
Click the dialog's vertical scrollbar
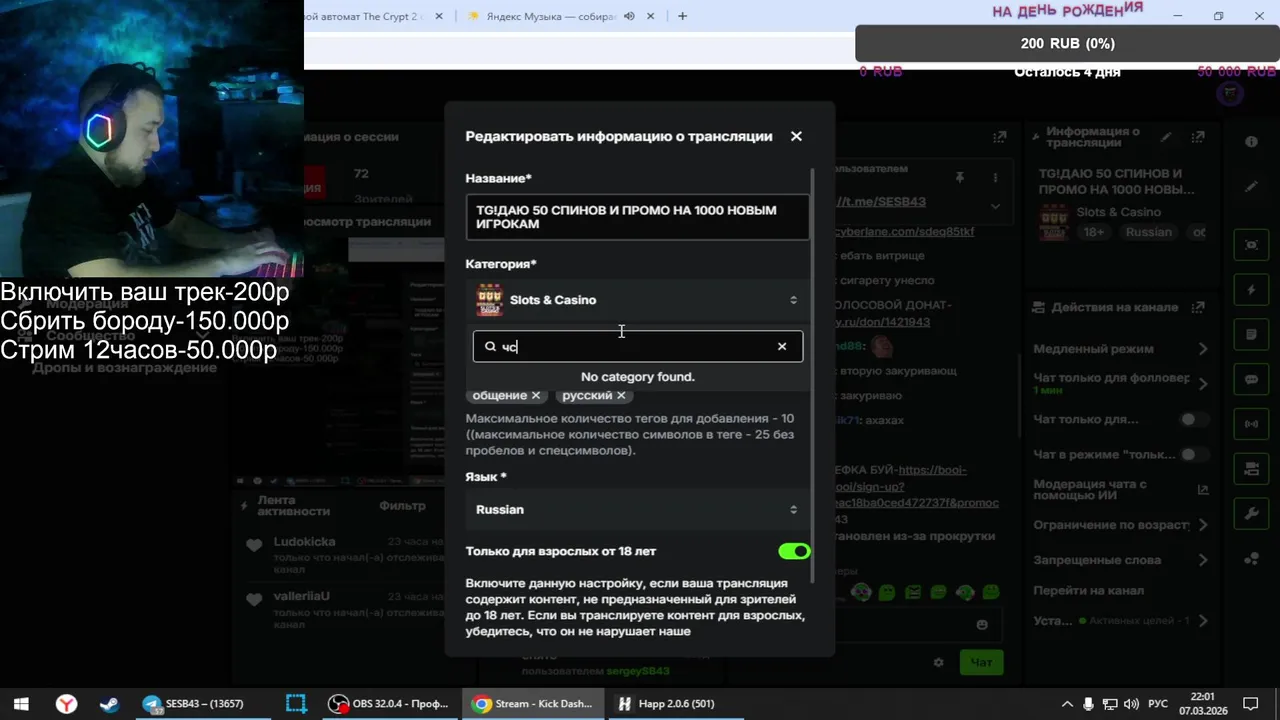(813, 375)
